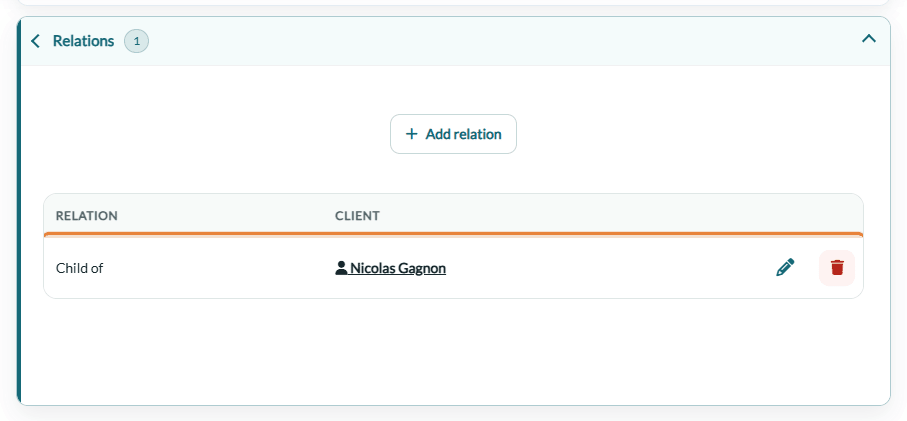Sort by the RELATION column header
This screenshot has height=421, width=907.
tap(87, 216)
